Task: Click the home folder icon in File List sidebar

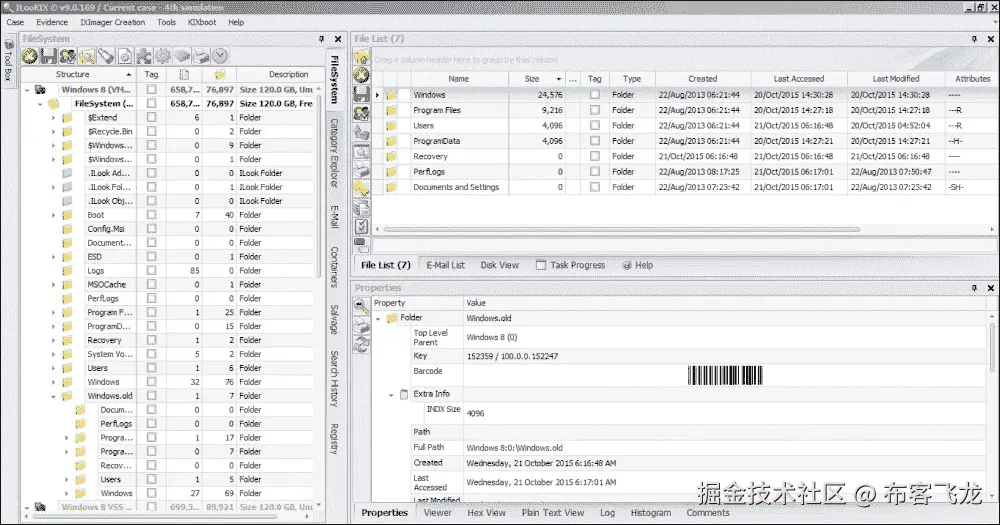Action: click(x=362, y=57)
